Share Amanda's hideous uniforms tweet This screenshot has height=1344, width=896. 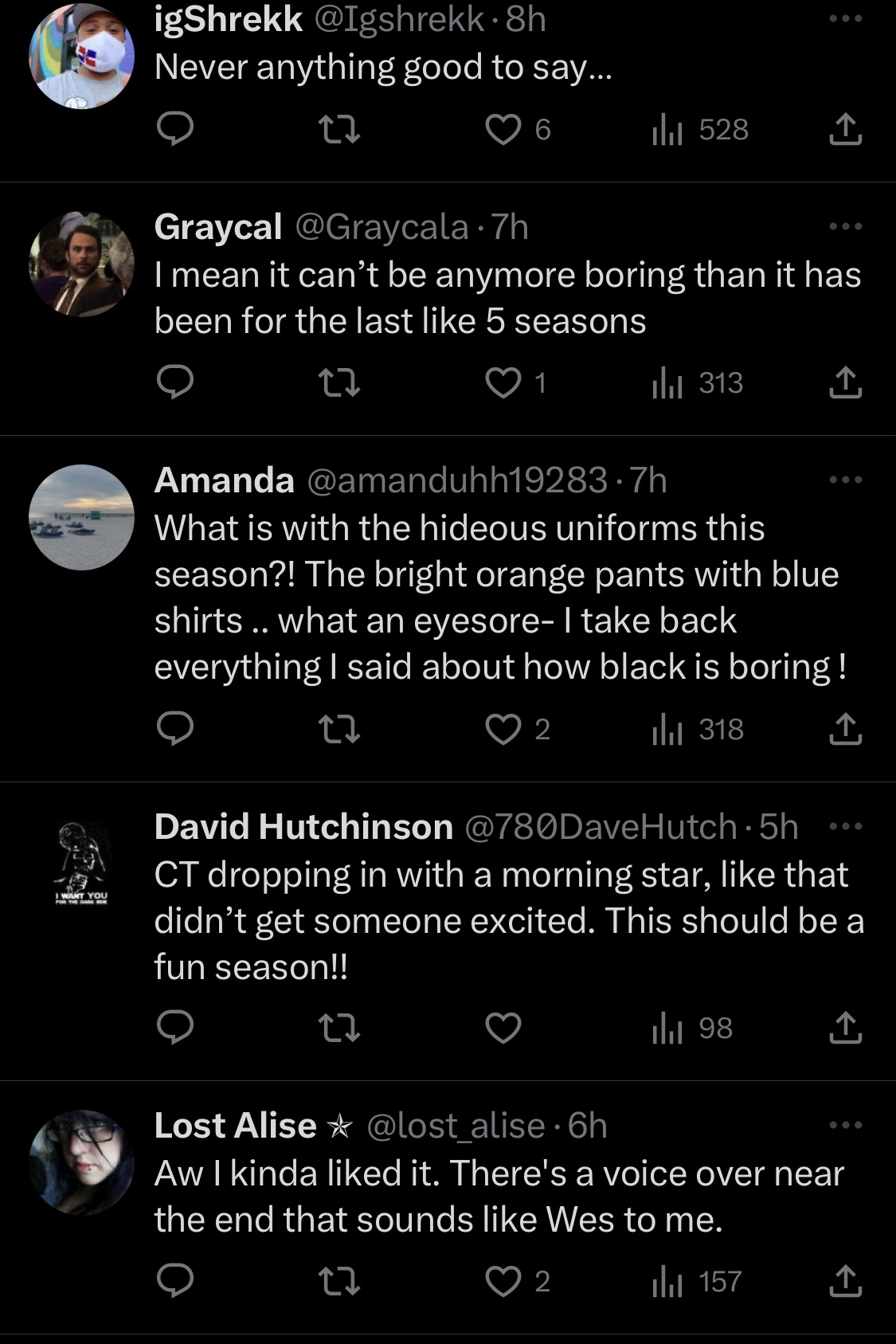click(x=845, y=729)
